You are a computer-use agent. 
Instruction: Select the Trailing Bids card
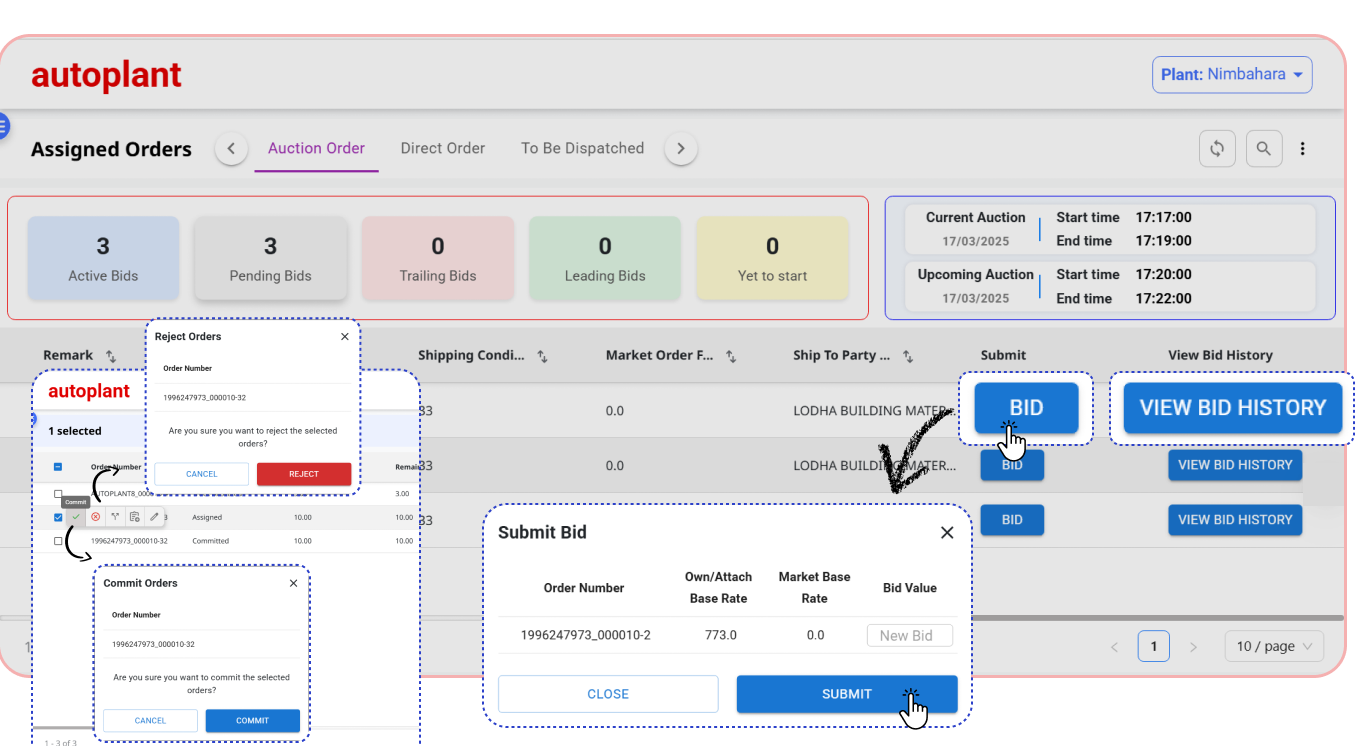pos(438,258)
